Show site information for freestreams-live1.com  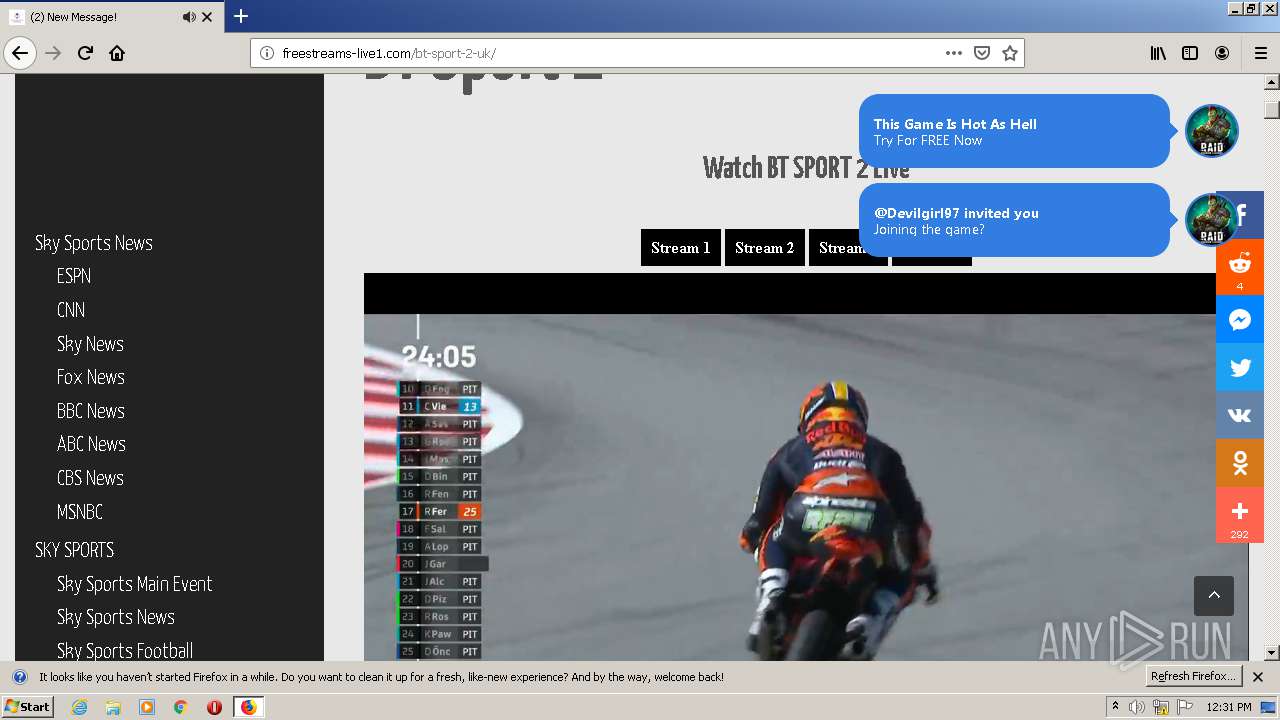coord(267,53)
